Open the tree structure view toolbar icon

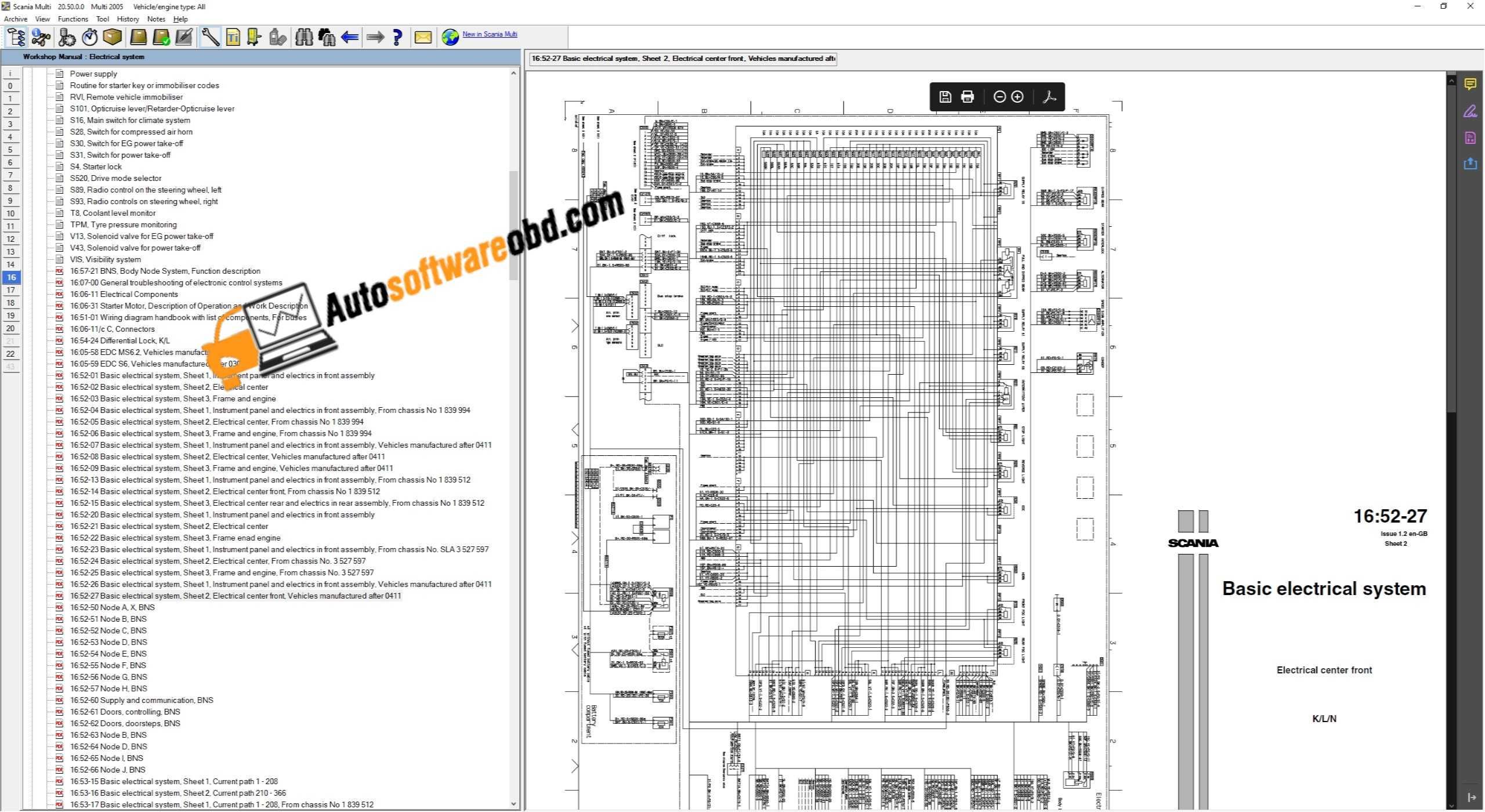(16, 37)
